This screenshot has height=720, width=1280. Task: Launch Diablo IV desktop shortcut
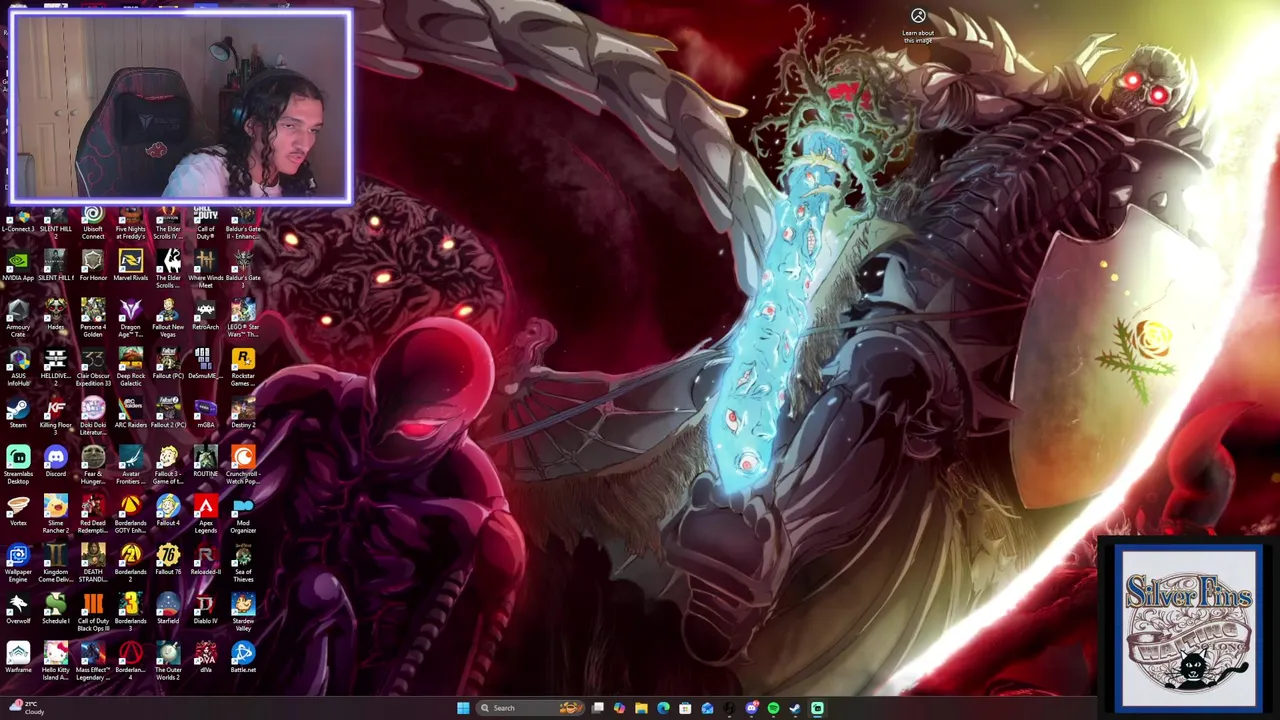pyautogui.click(x=205, y=610)
